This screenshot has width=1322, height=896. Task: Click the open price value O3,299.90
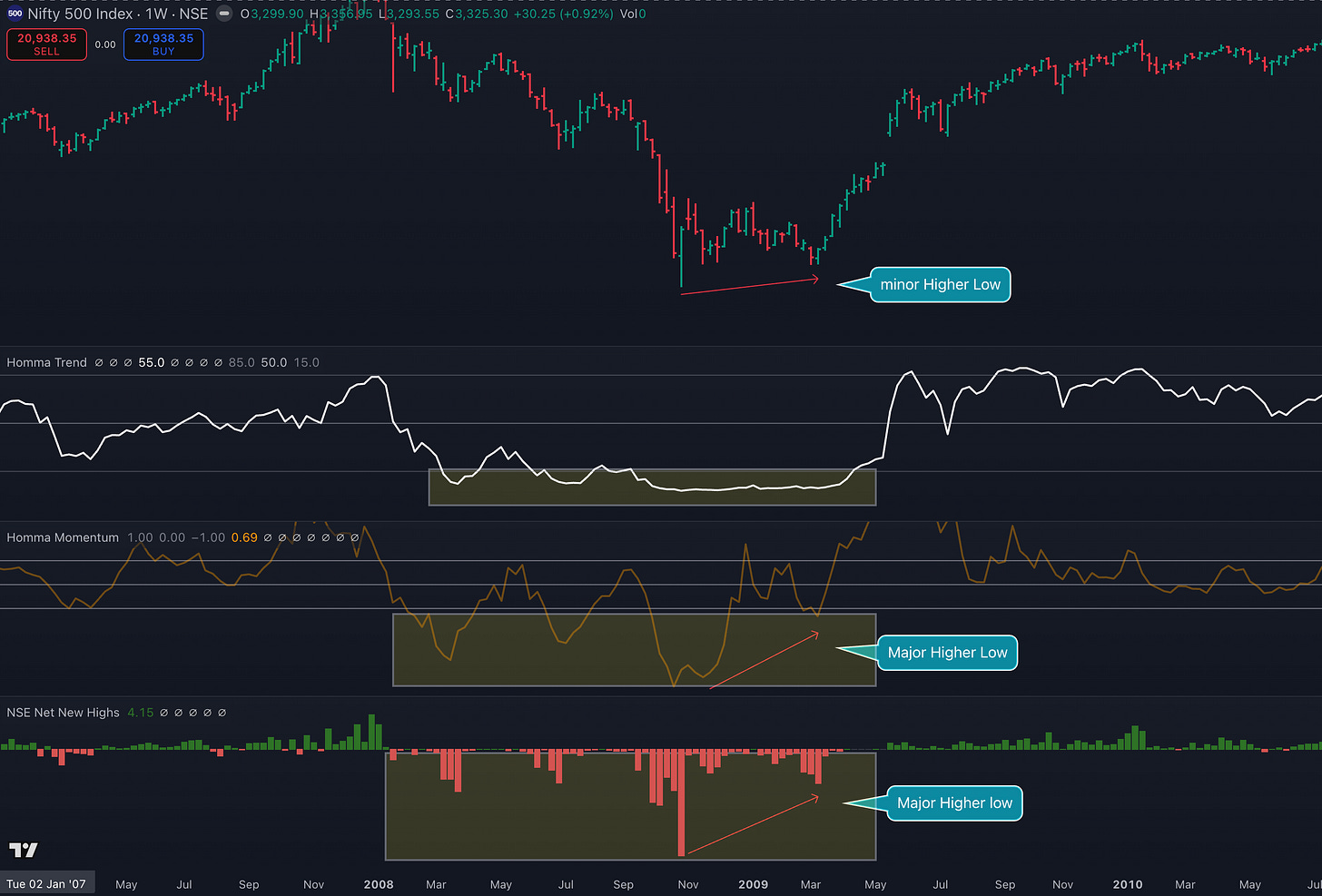tap(271, 14)
